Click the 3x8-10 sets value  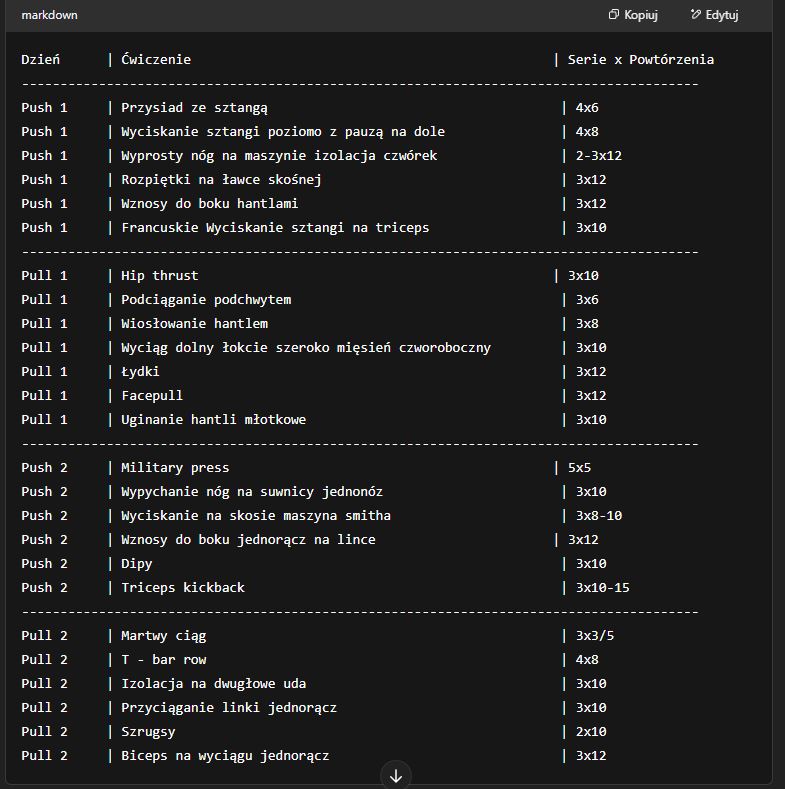(x=599, y=516)
